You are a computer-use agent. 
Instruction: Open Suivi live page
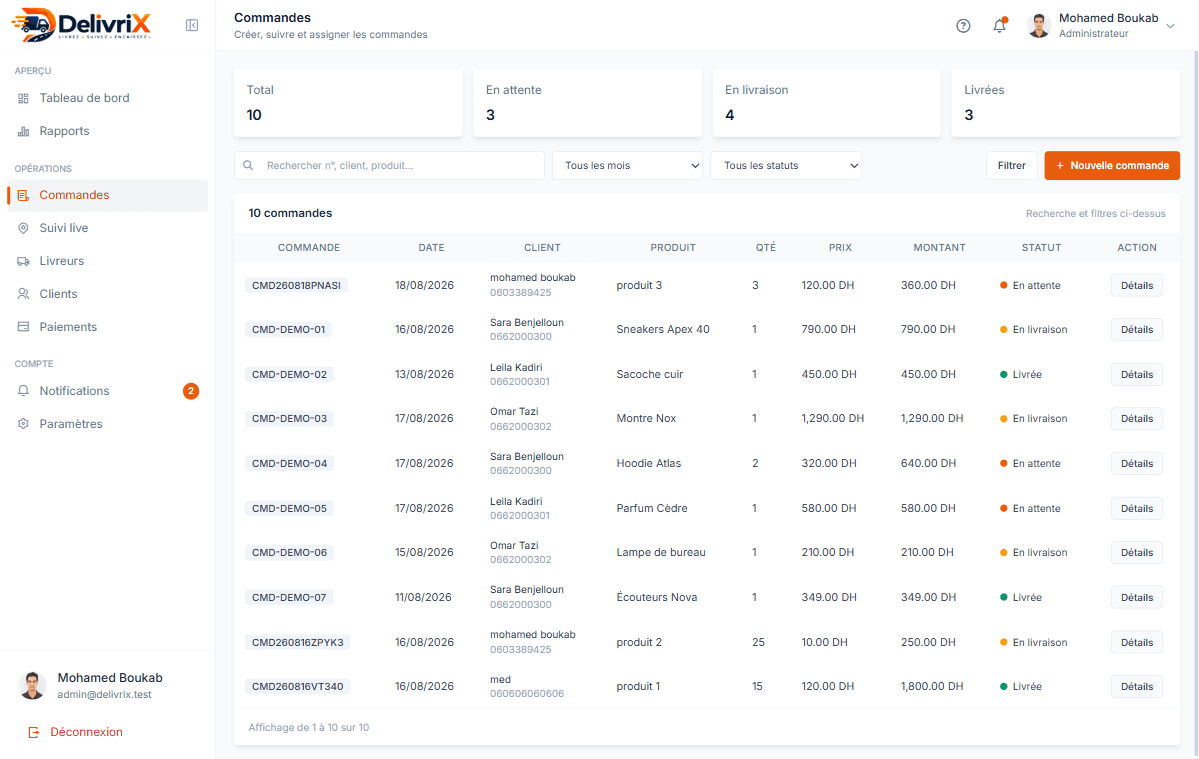[x=107, y=229]
